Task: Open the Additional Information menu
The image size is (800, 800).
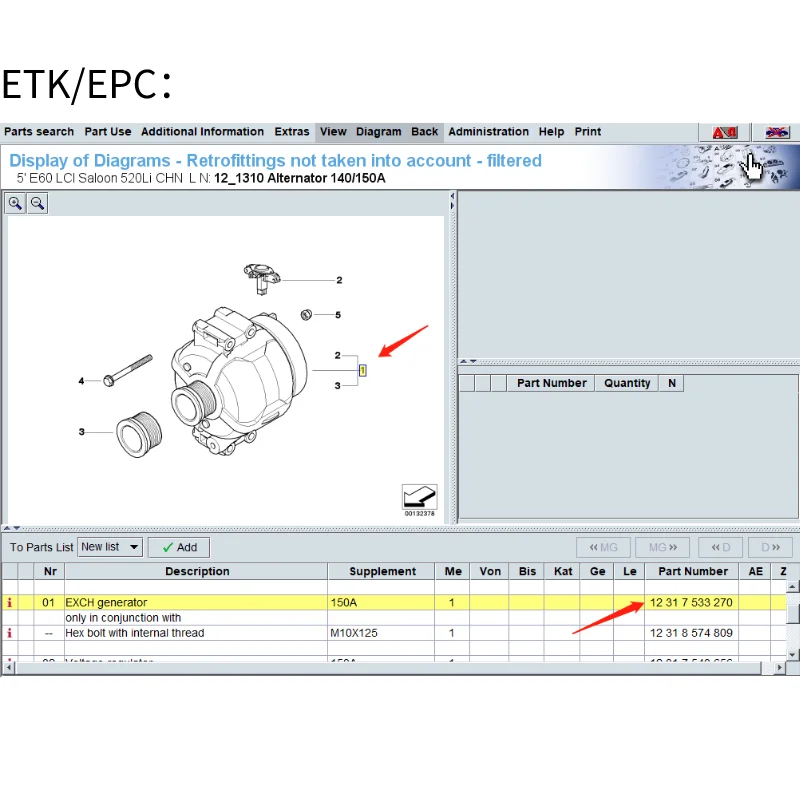Action: pyautogui.click(x=203, y=132)
